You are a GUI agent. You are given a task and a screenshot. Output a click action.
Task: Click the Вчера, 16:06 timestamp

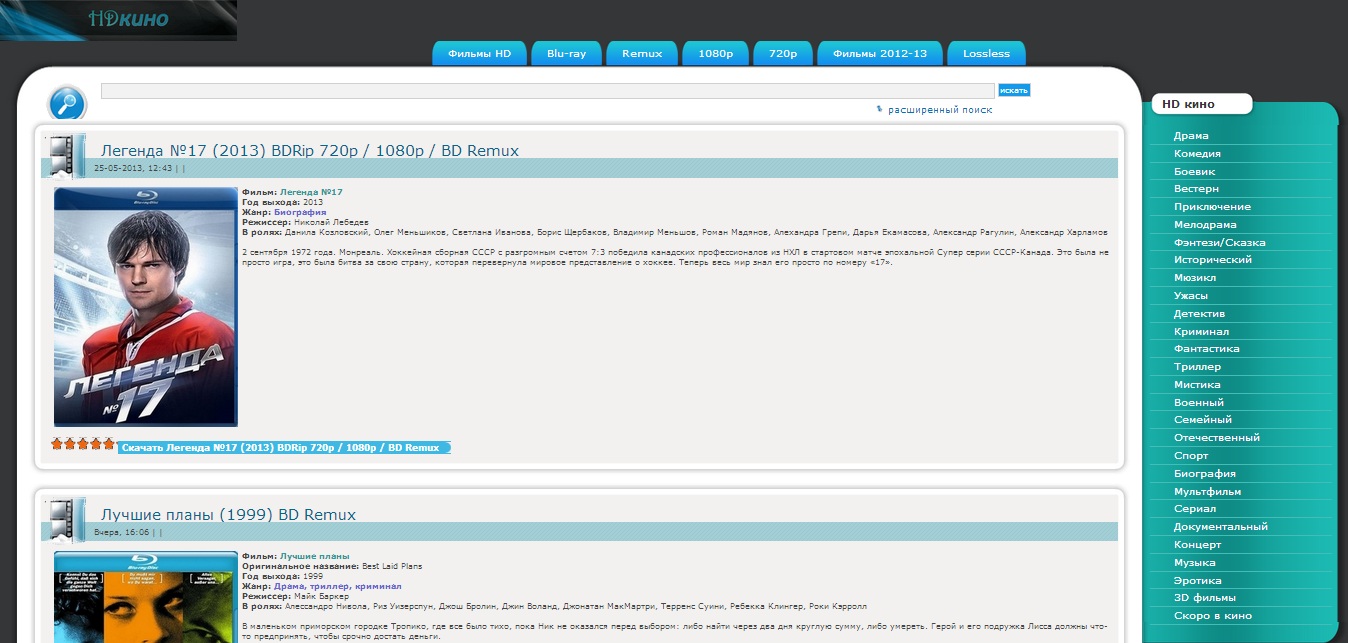coord(121,533)
